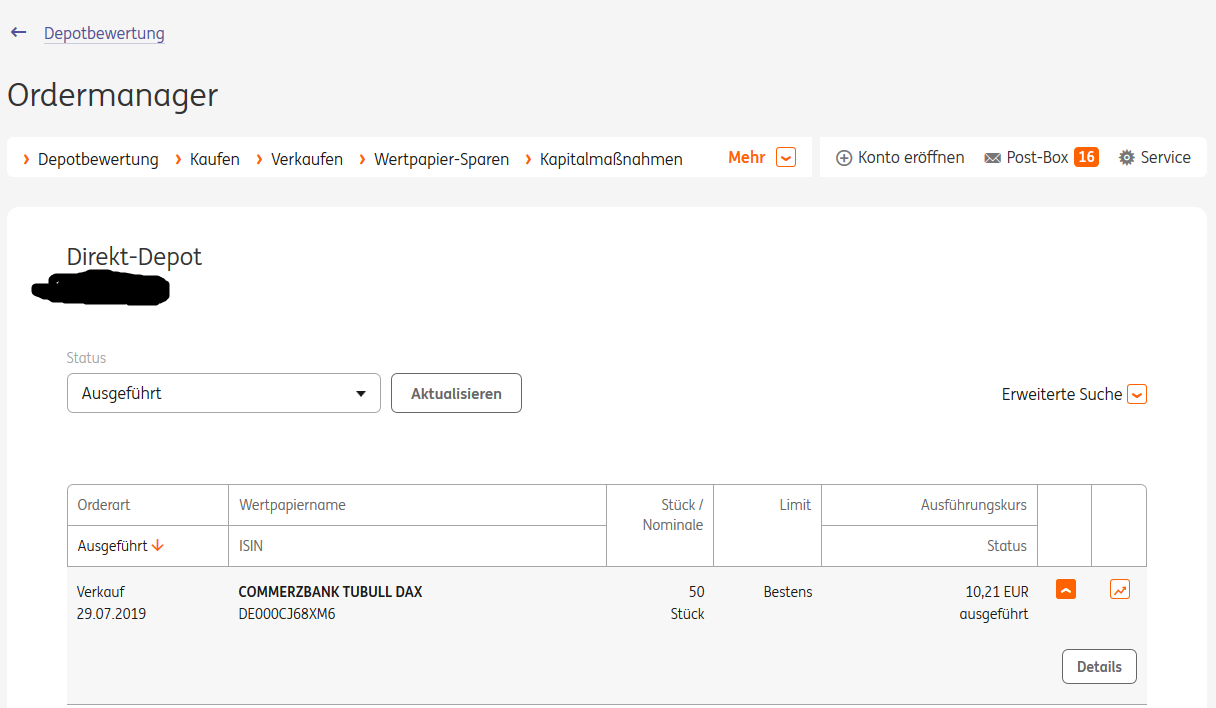Open the Depotbewertung breadcrumb link

[104, 34]
